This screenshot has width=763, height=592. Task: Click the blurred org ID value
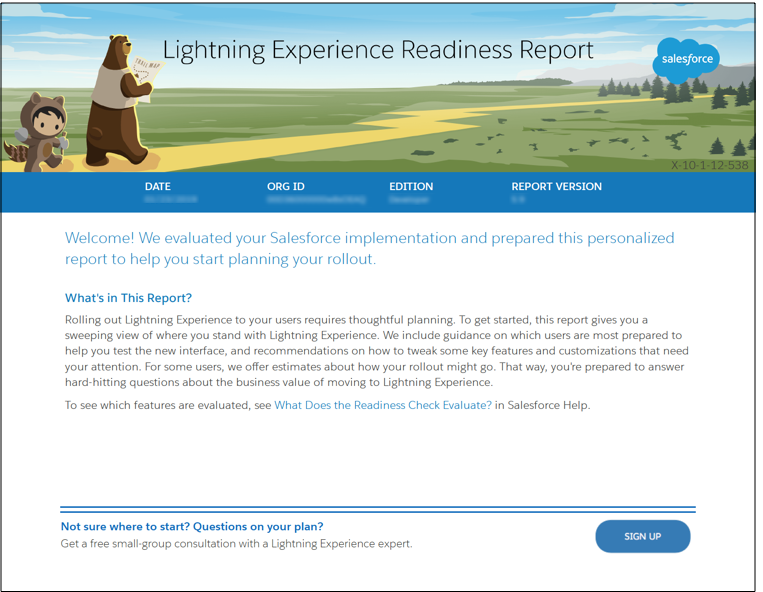316,199
